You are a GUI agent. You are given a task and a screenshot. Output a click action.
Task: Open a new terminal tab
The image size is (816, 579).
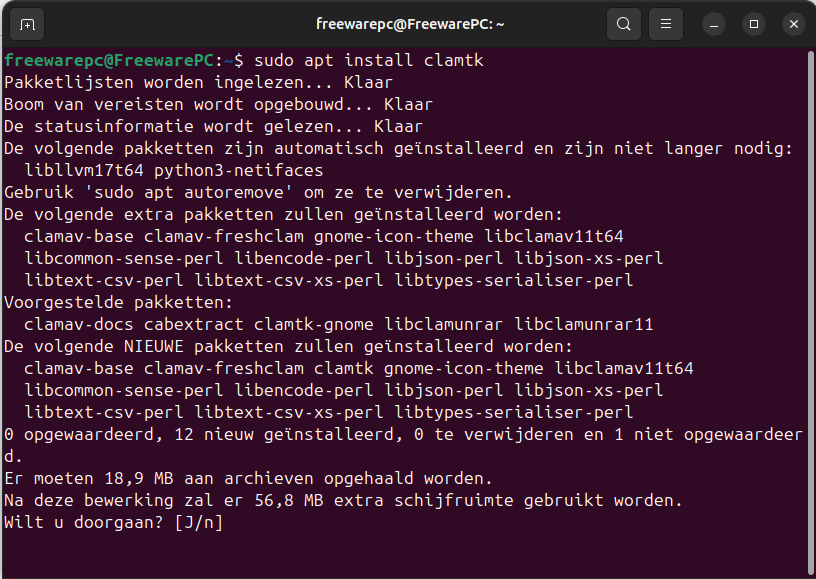click(x=27, y=24)
